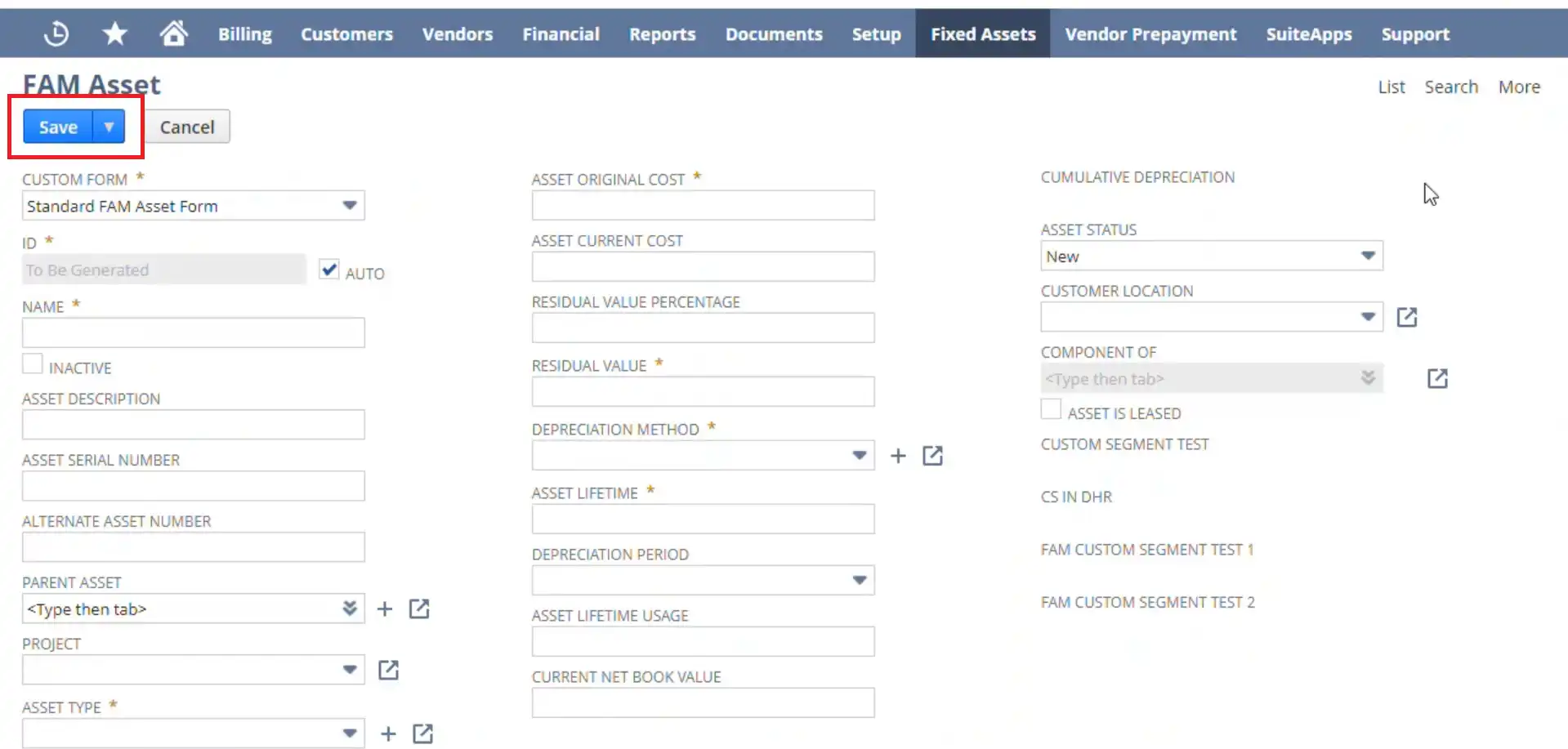Open Customer Location popout icon
Screen dimensions: 1568x749
[1406, 317]
